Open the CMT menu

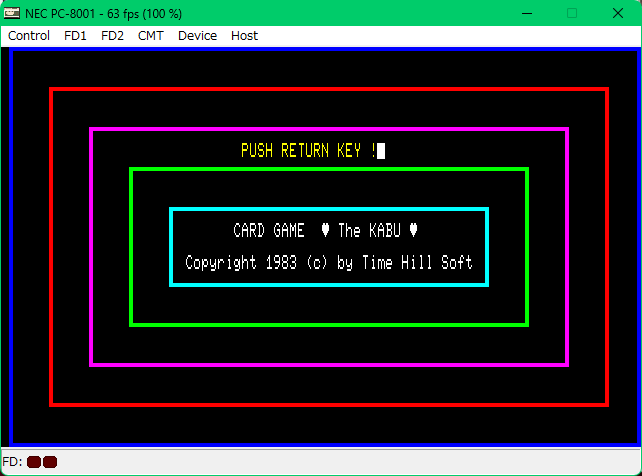pos(151,36)
